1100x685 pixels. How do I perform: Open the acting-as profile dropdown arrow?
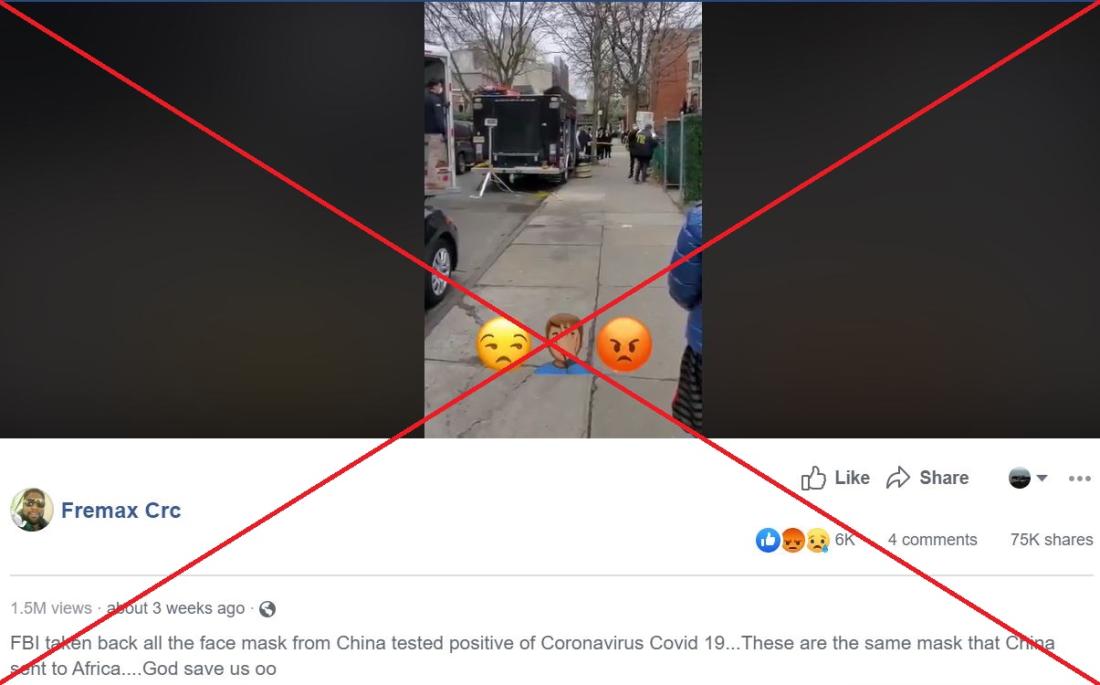coord(1042,478)
